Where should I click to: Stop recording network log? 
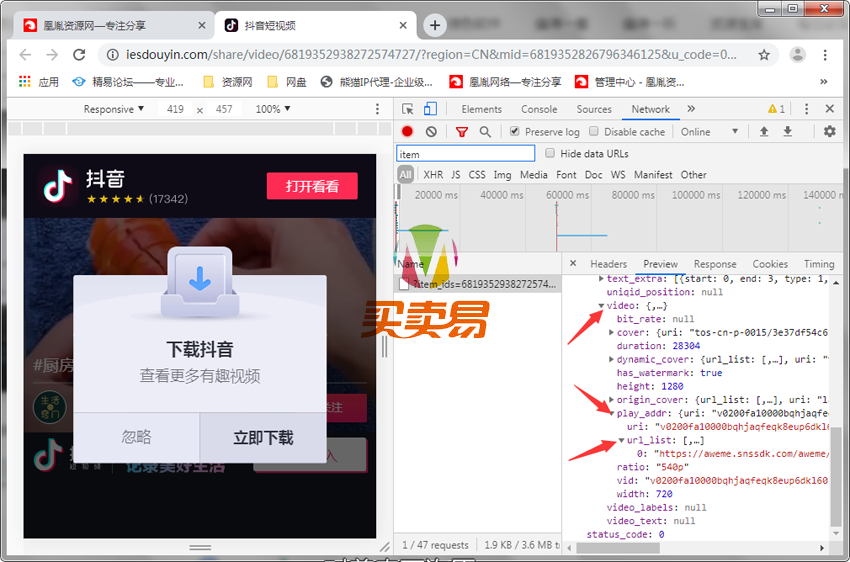point(407,131)
